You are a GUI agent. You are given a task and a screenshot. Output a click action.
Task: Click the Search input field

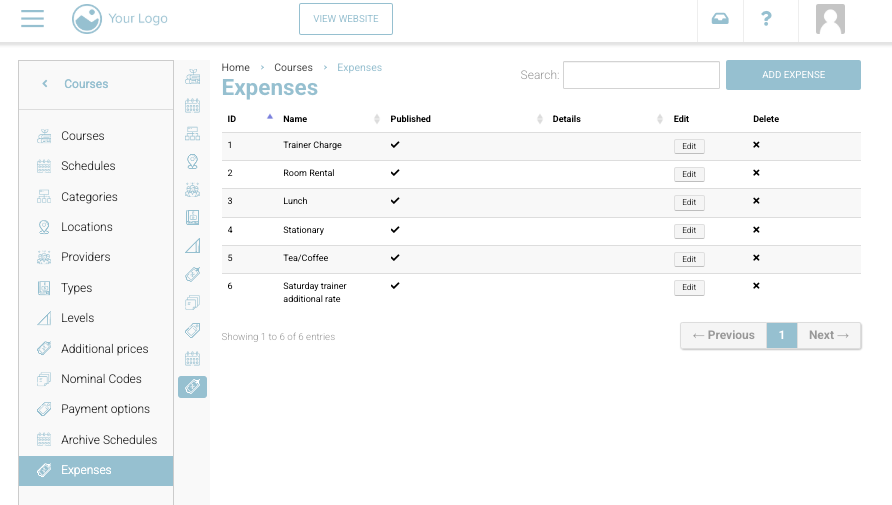[641, 75]
